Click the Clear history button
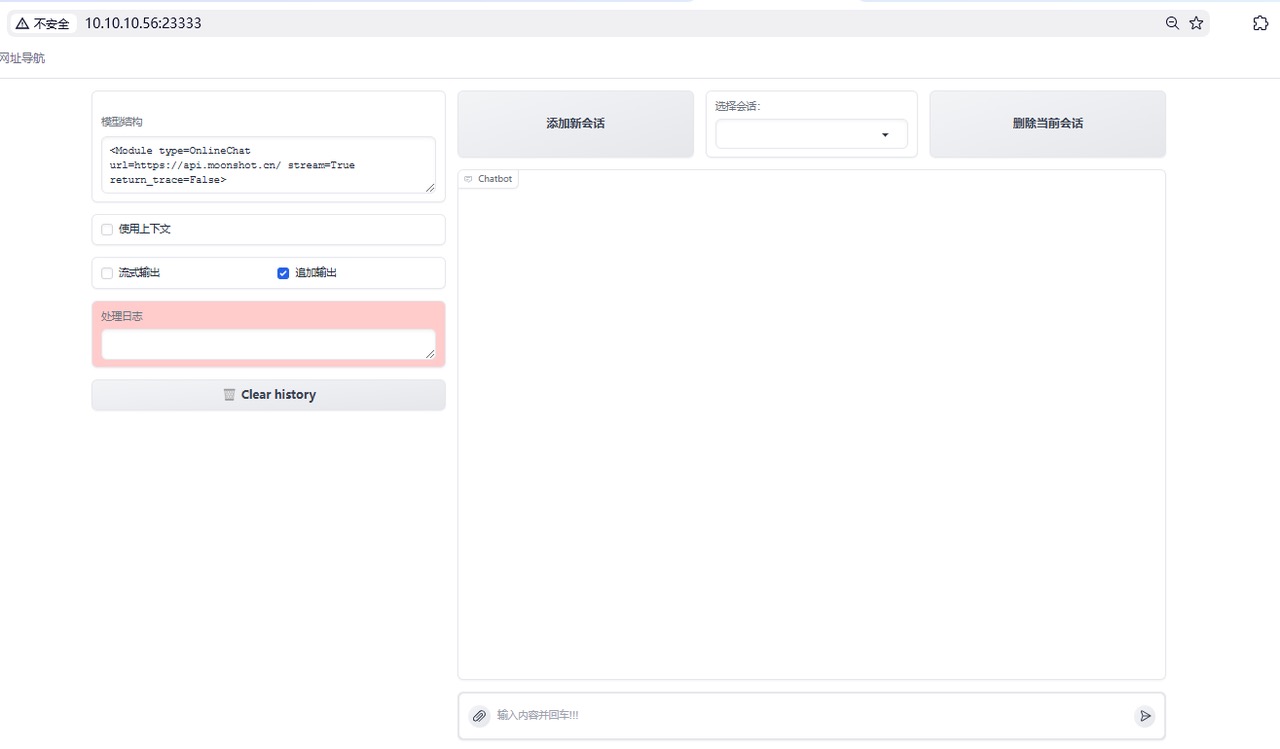 click(x=268, y=395)
